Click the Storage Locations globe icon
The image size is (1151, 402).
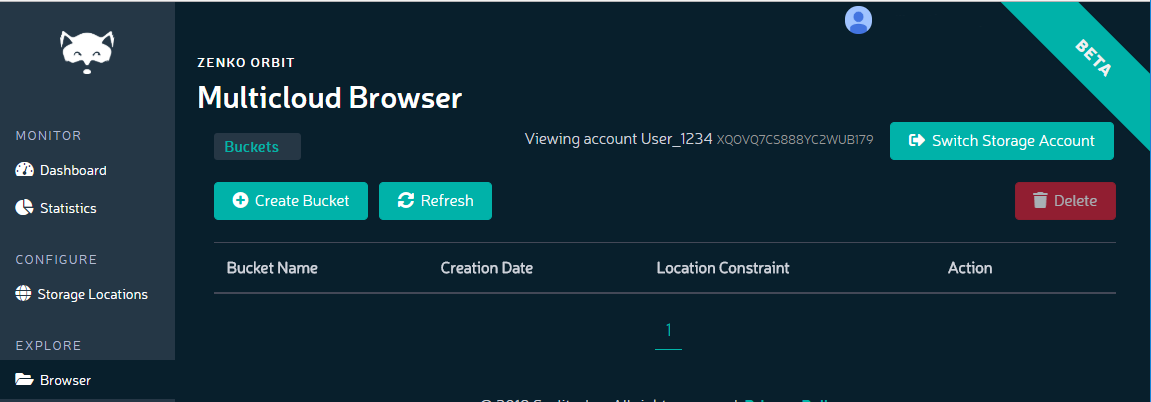tap(23, 293)
